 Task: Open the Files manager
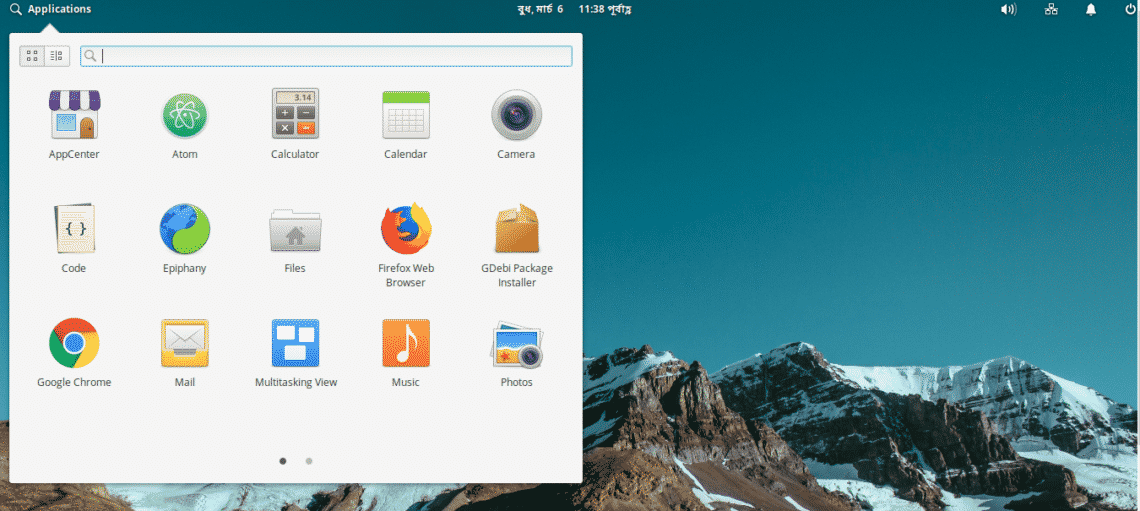(x=295, y=230)
